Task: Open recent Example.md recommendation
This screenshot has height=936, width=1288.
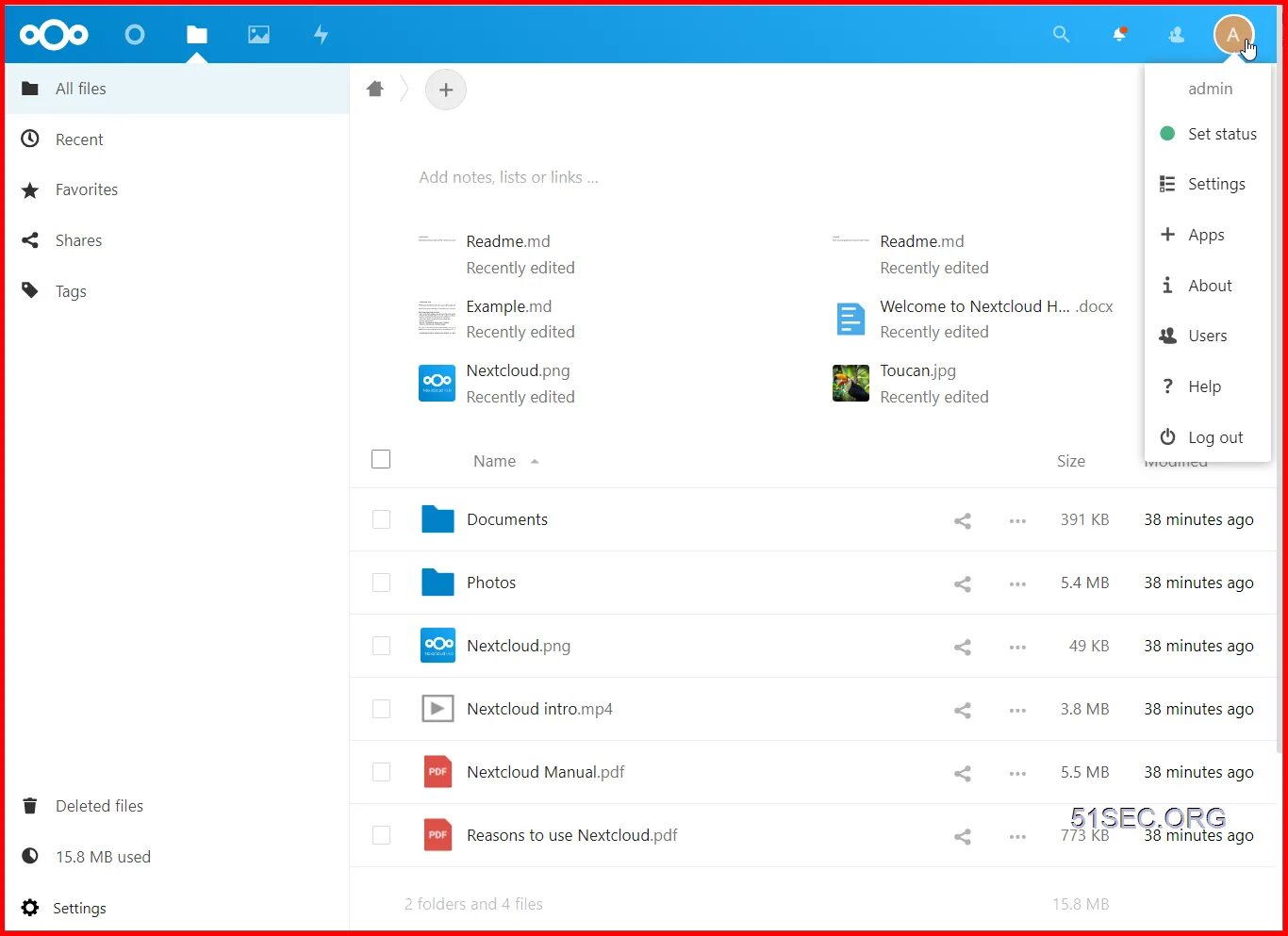Action: click(497, 319)
